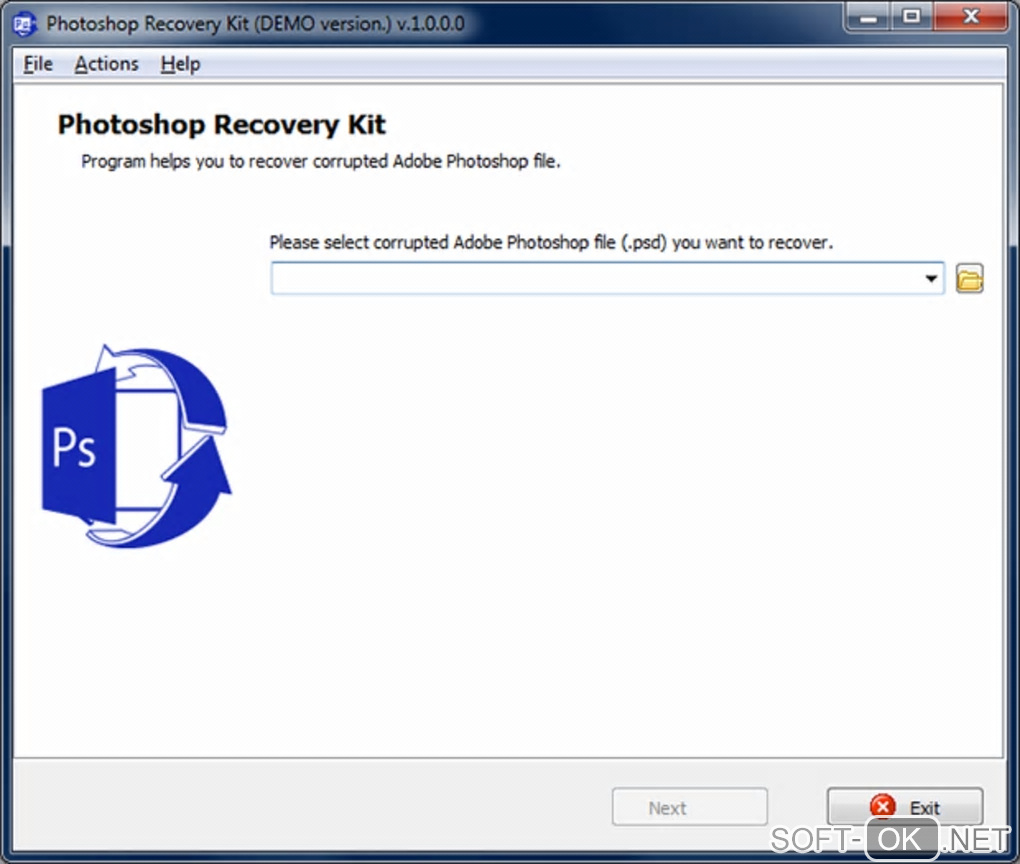Maximize the Photoshop Recovery Kit window
1020x864 pixels.
click(912, 18)
